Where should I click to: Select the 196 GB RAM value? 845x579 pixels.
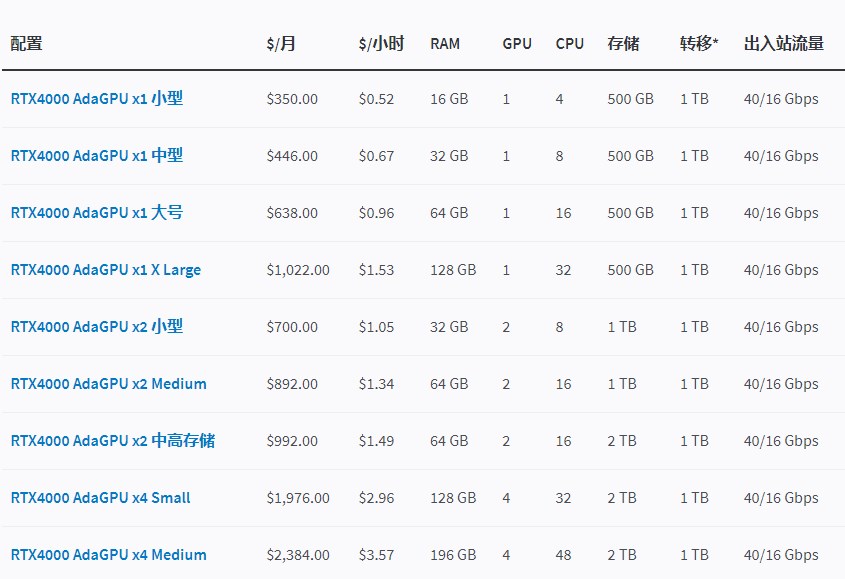[453, 555]
